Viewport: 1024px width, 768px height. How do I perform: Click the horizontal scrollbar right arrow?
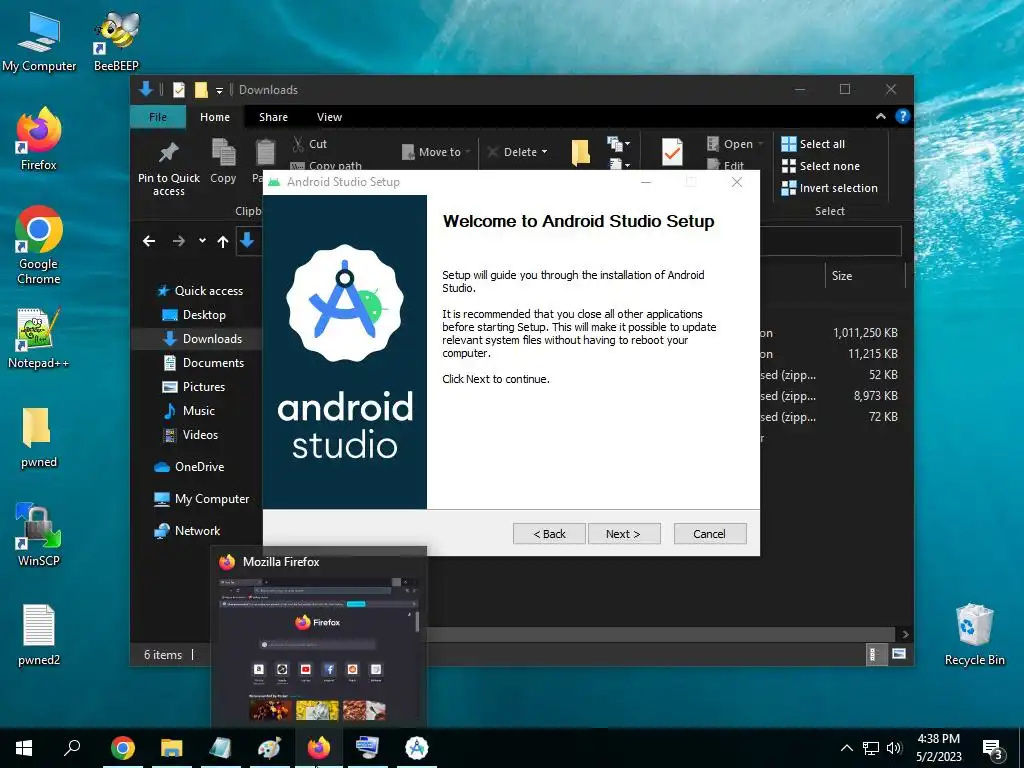click(904, 634)
